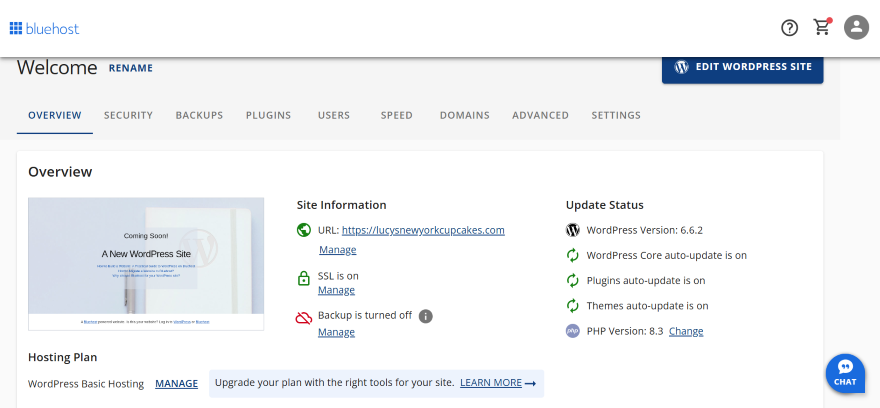Viewport: 880px width, 408px height.
Task: Click Edit WordPress Site button
Action: click(x=742, y=68)
